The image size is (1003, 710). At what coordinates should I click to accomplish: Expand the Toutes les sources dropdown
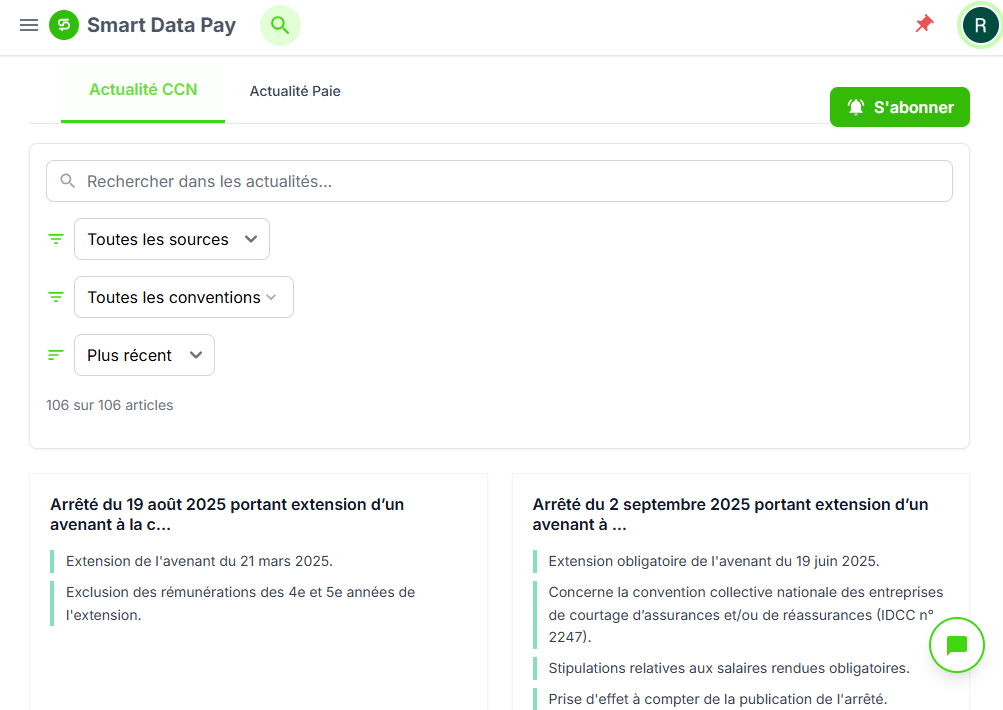tap(172, 239)
